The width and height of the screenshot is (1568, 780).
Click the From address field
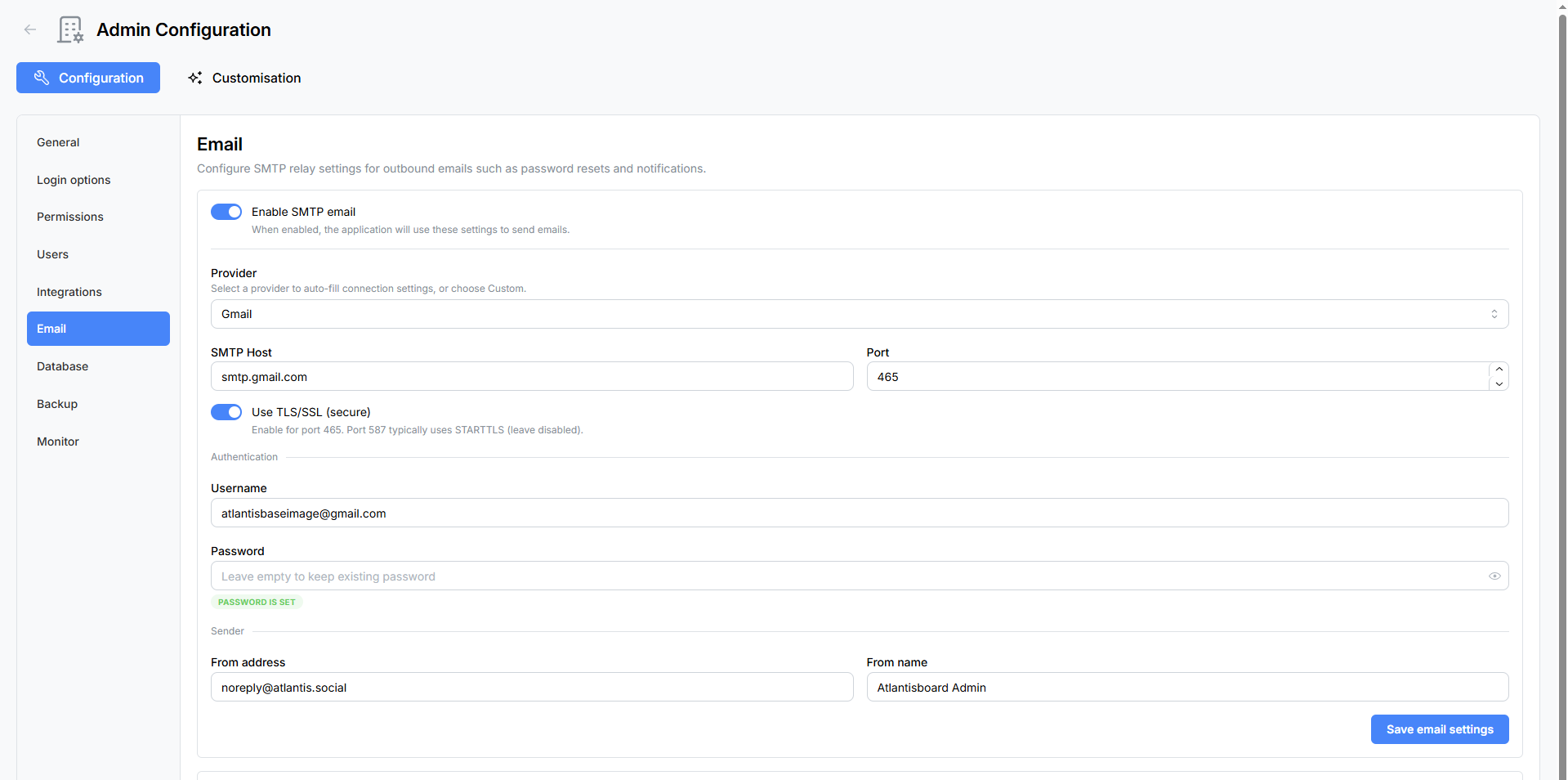click(x=532, y=688)
